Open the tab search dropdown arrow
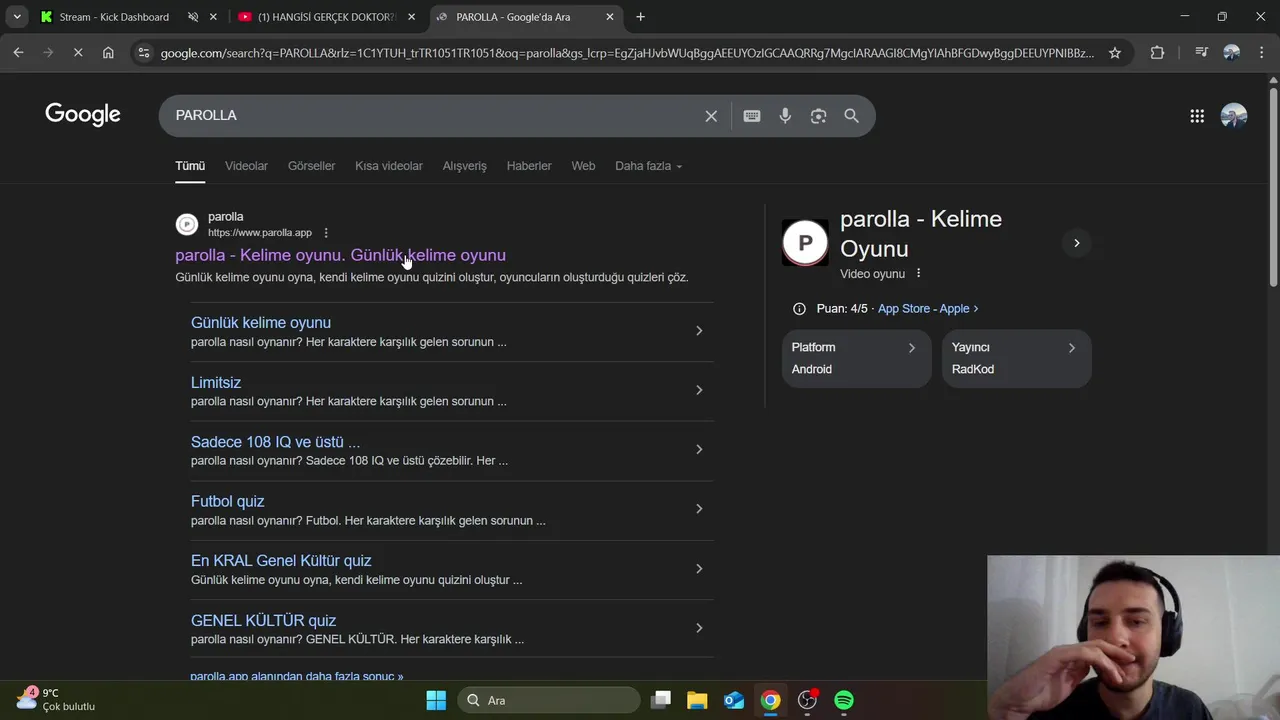The width and height of the screenshot is (1280, 720). [17, 17]
